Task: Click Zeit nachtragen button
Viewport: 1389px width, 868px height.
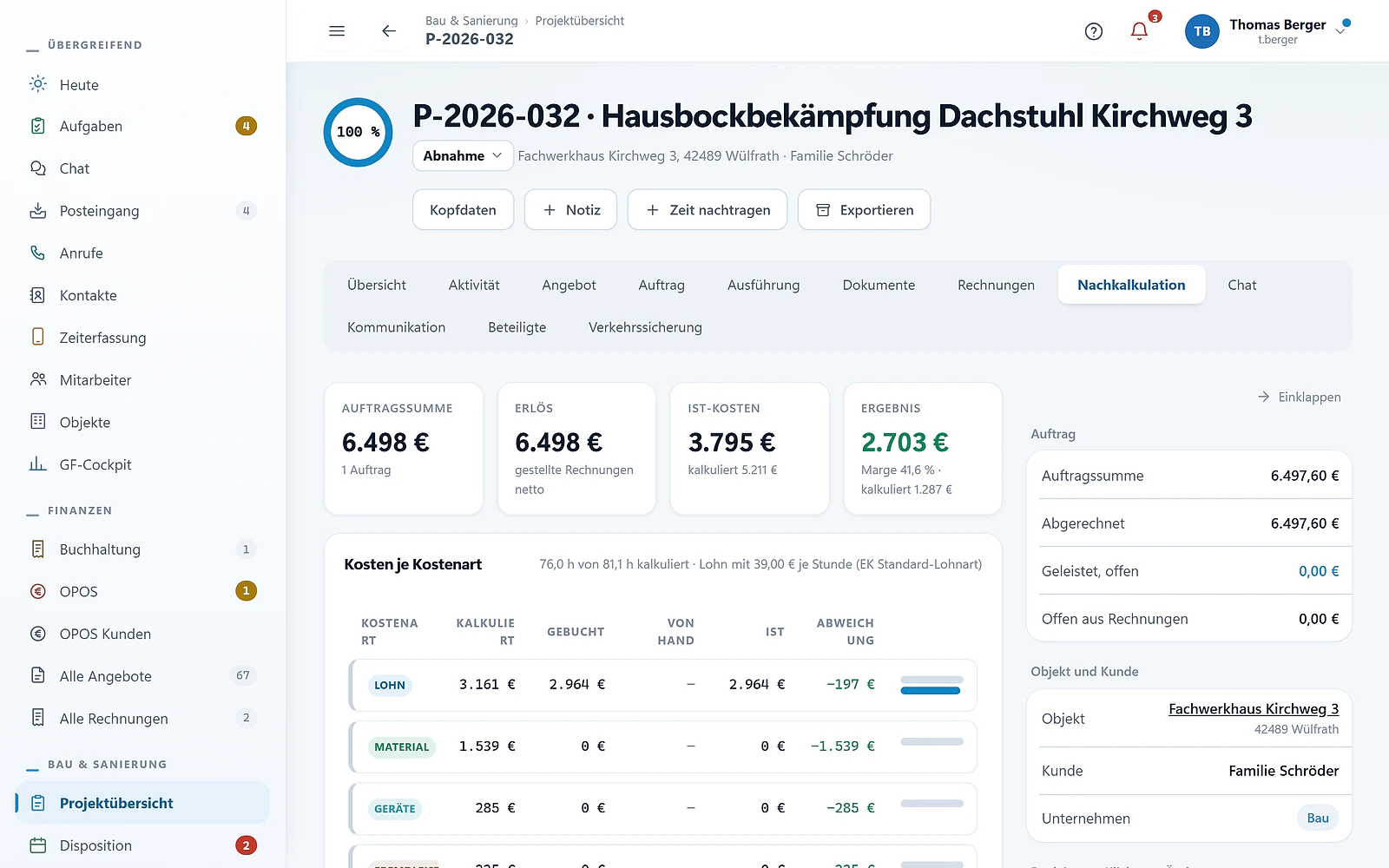Action: [708, 210]
